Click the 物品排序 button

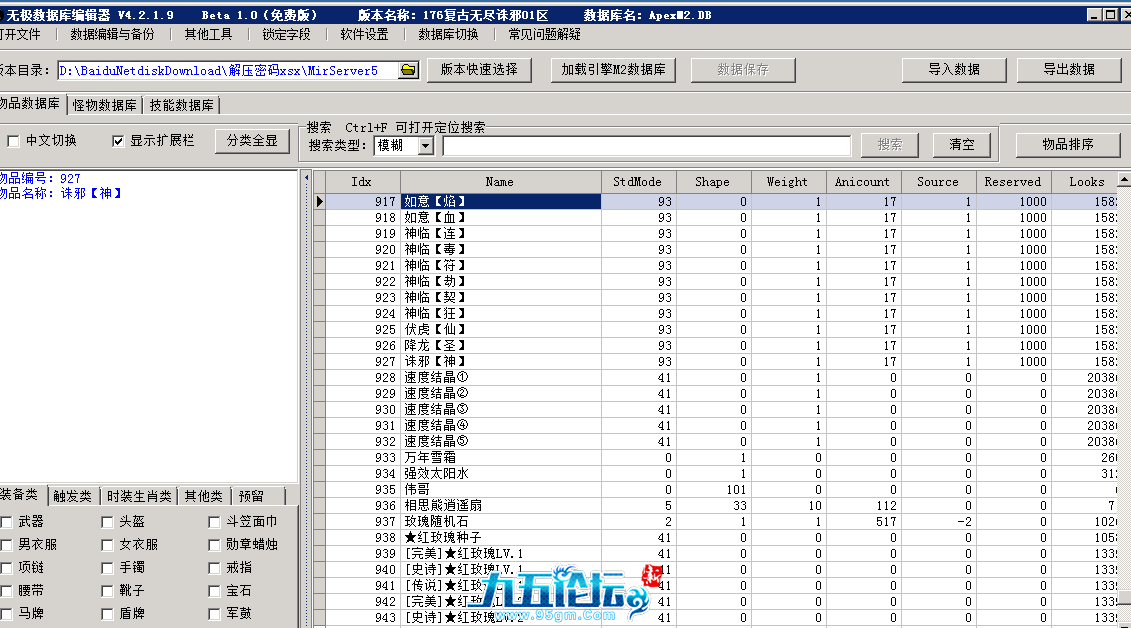(1068, 145)
